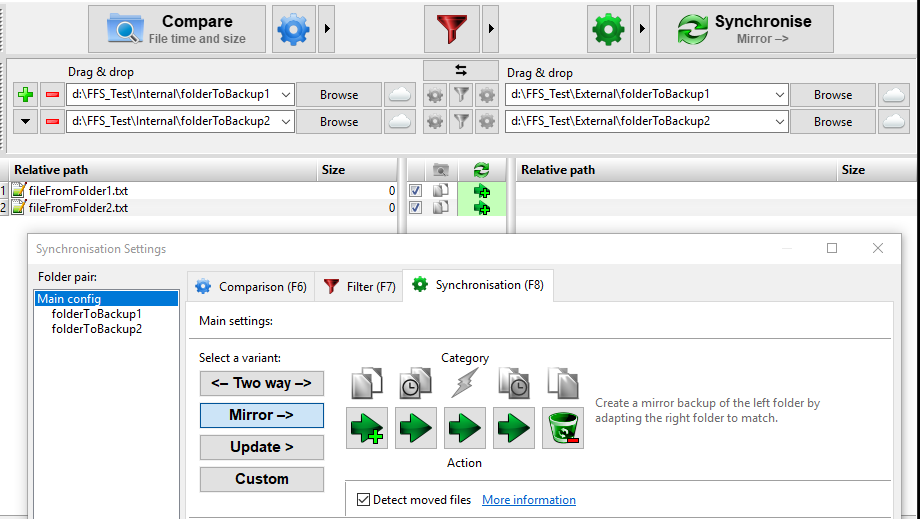Open the More information link

(529, 500)
